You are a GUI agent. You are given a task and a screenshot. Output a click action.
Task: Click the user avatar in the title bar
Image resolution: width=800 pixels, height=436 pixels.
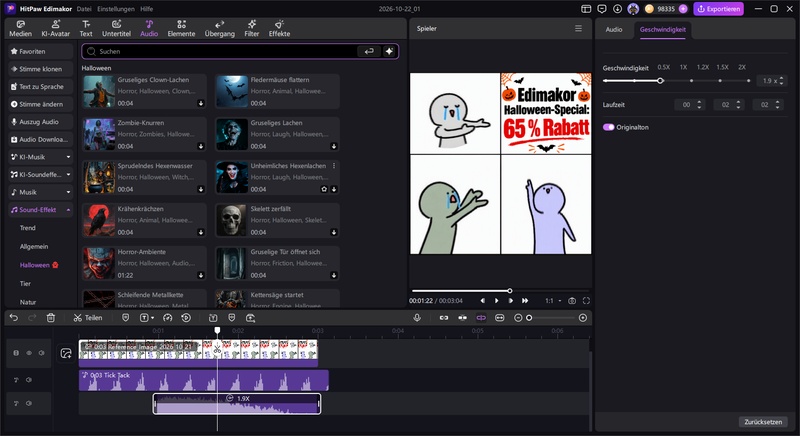coord(633,9)
